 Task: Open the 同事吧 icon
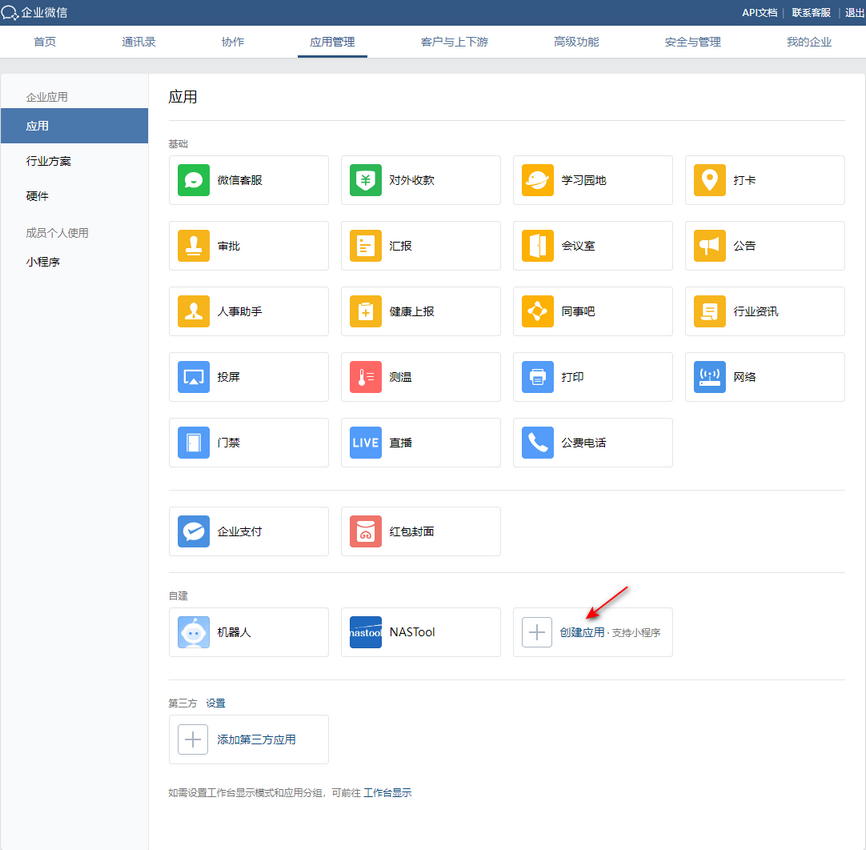537,312
